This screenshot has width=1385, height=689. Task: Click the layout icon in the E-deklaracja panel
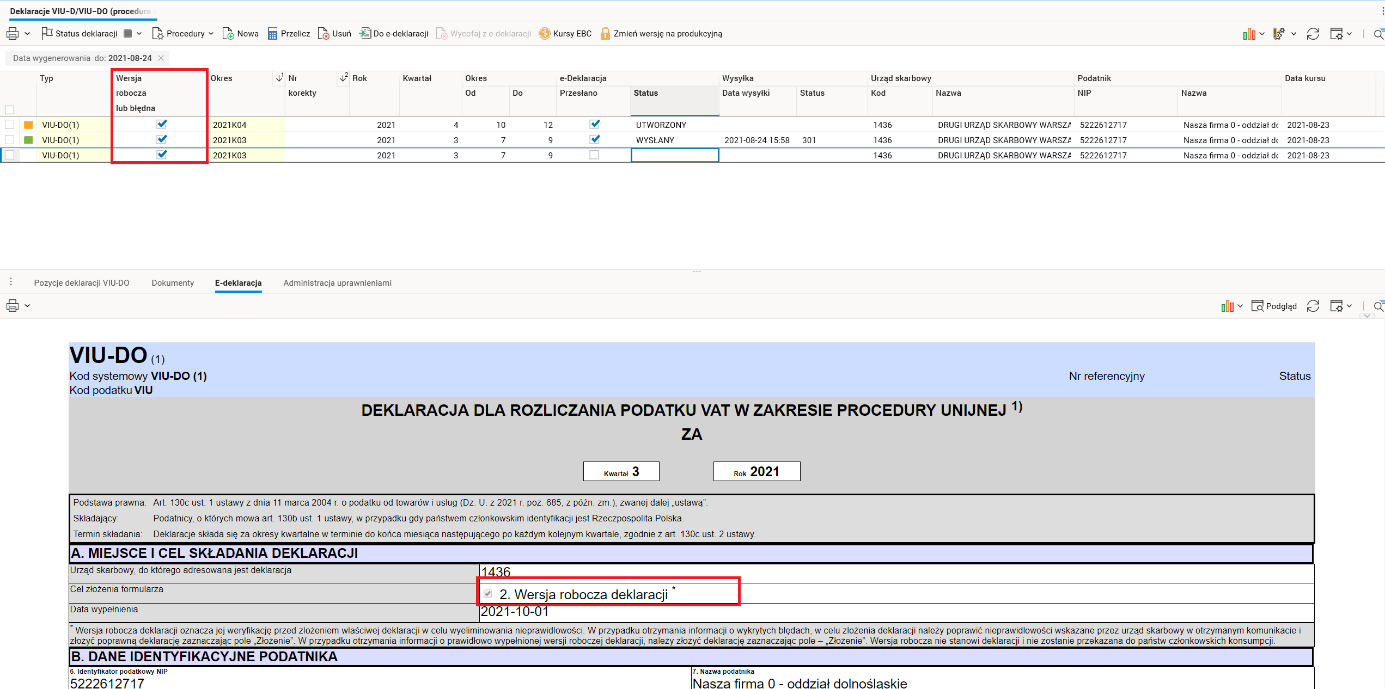click(x=1337, y=306)
